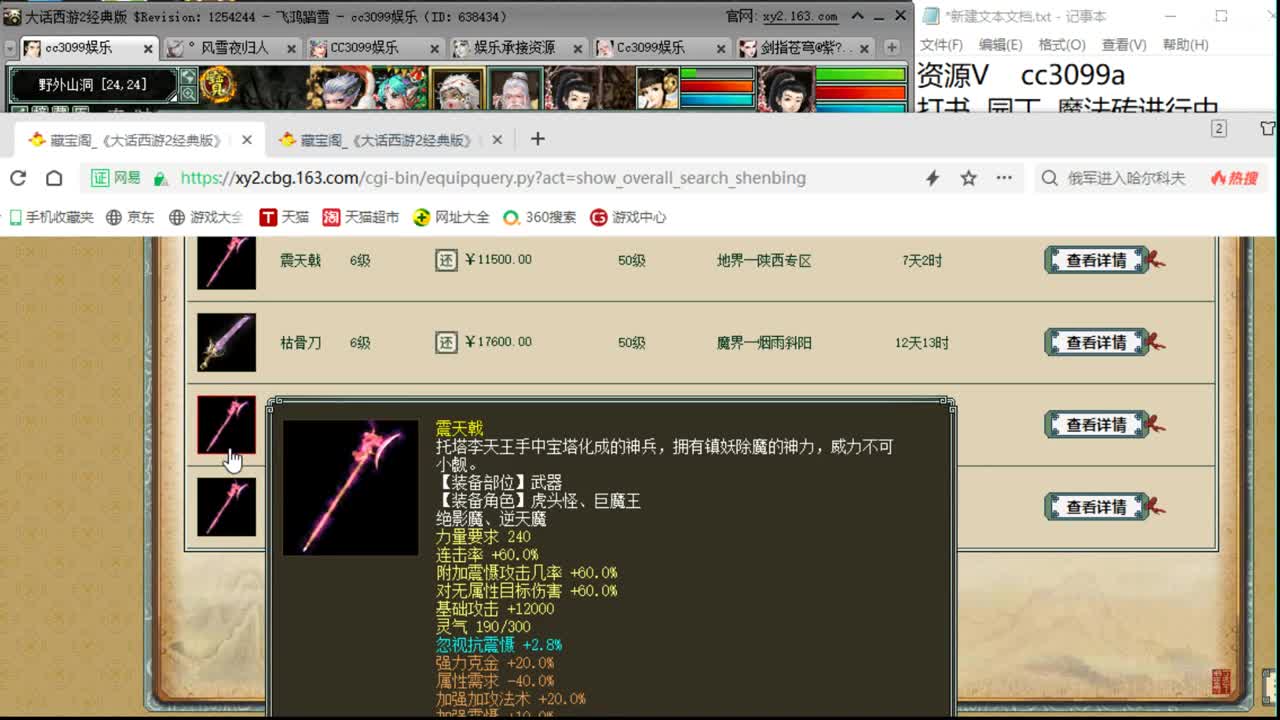The height and width of the screenshot is (720, 1280).
Task: Click the address bar URL
Action: tap(493, 178)
